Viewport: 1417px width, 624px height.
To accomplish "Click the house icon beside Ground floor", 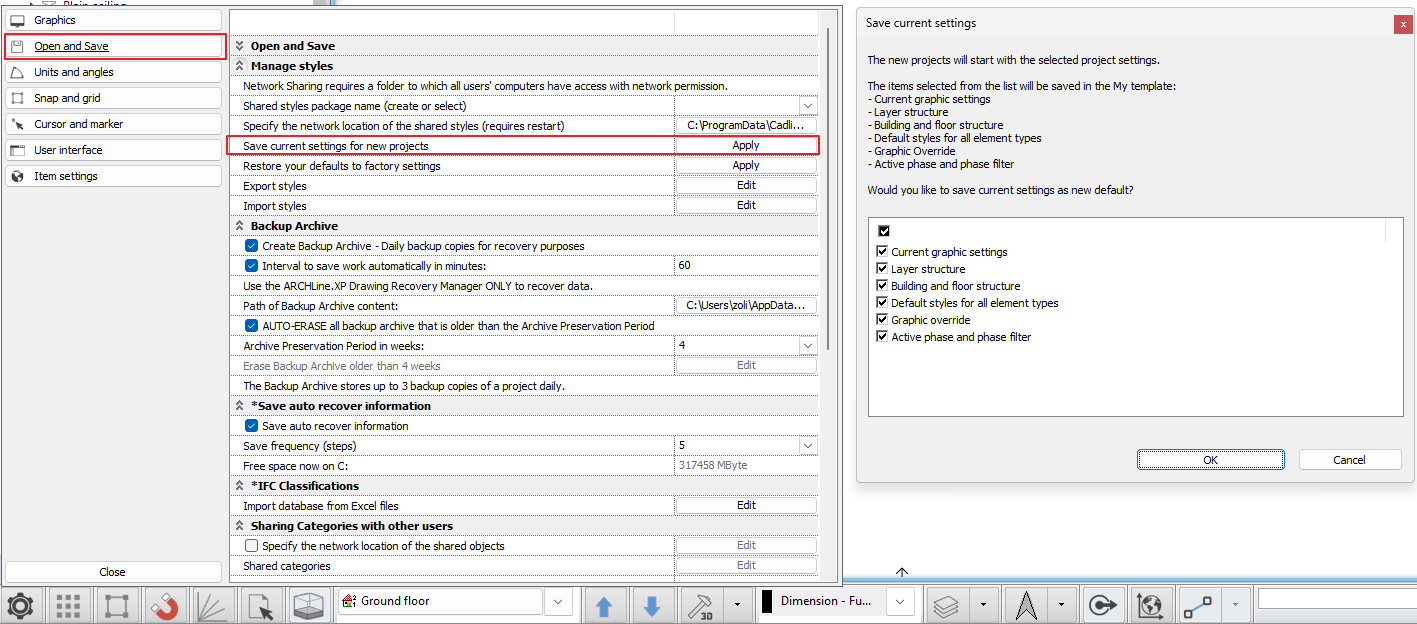I will click(x=349, y=601).
